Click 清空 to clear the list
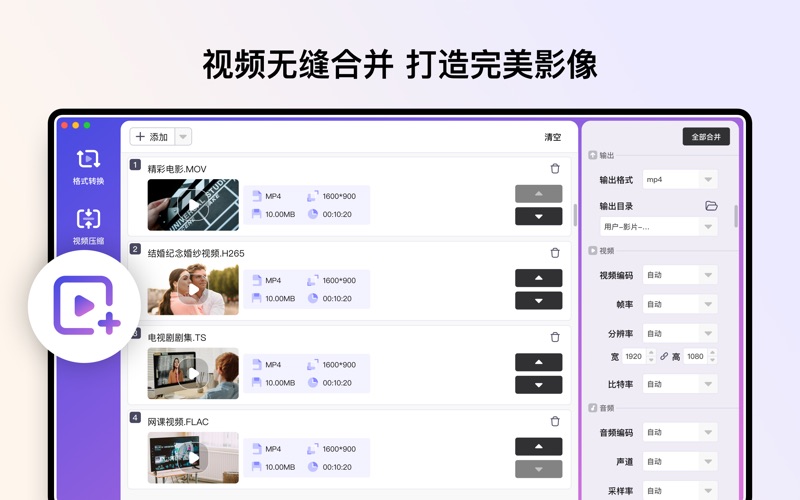800x500 pixels. coord(553,137)
